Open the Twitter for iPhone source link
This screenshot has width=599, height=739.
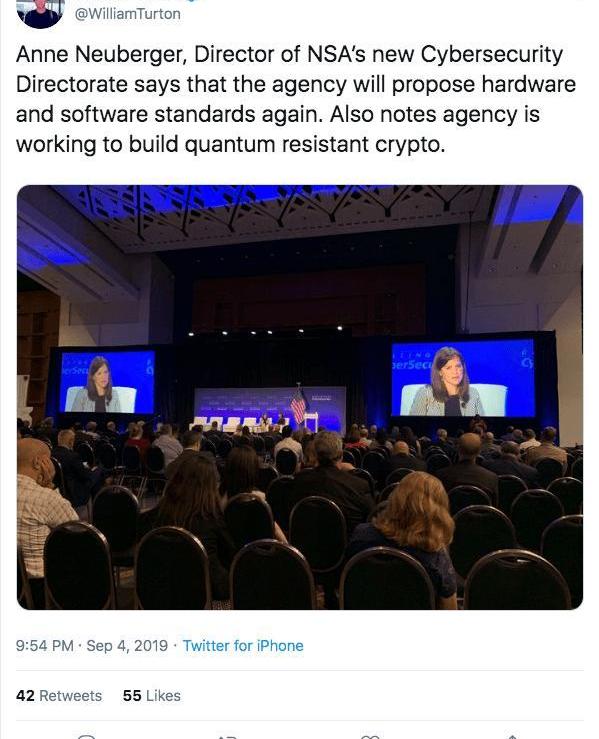click(x=243, y=645)
